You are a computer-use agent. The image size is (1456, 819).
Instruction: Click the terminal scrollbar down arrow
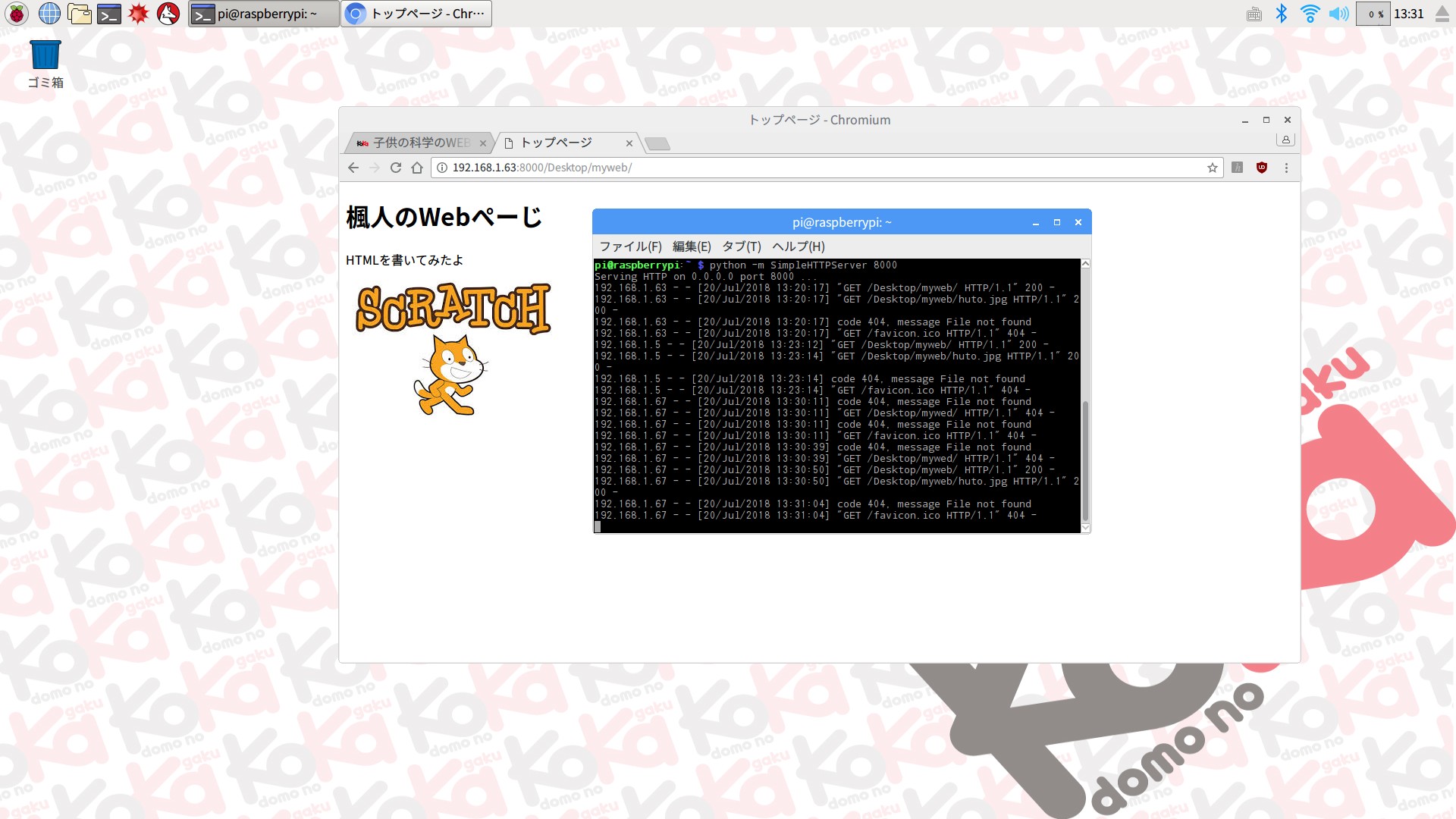coord(1085,528)
